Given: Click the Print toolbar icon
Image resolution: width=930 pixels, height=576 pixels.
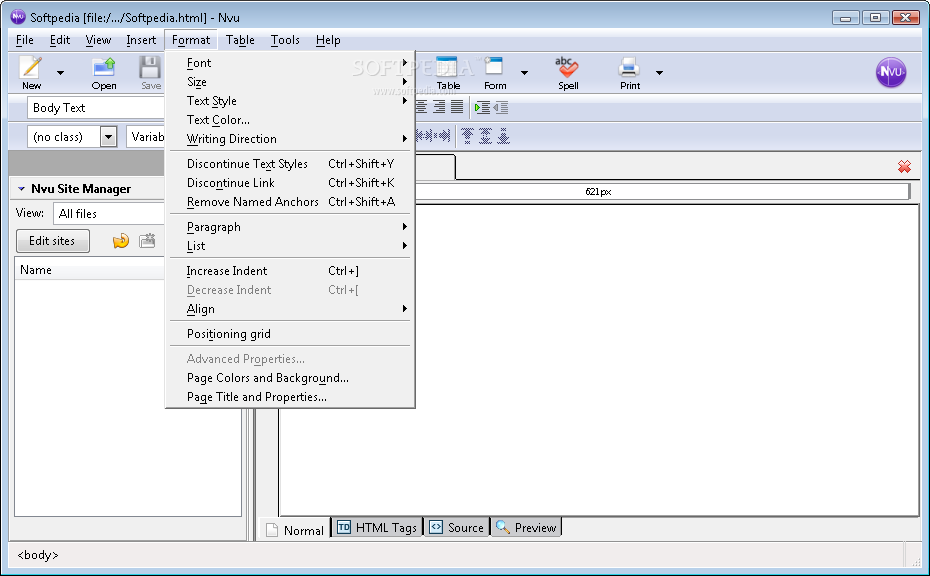Looking at the screenshot, I should [629, 72].
